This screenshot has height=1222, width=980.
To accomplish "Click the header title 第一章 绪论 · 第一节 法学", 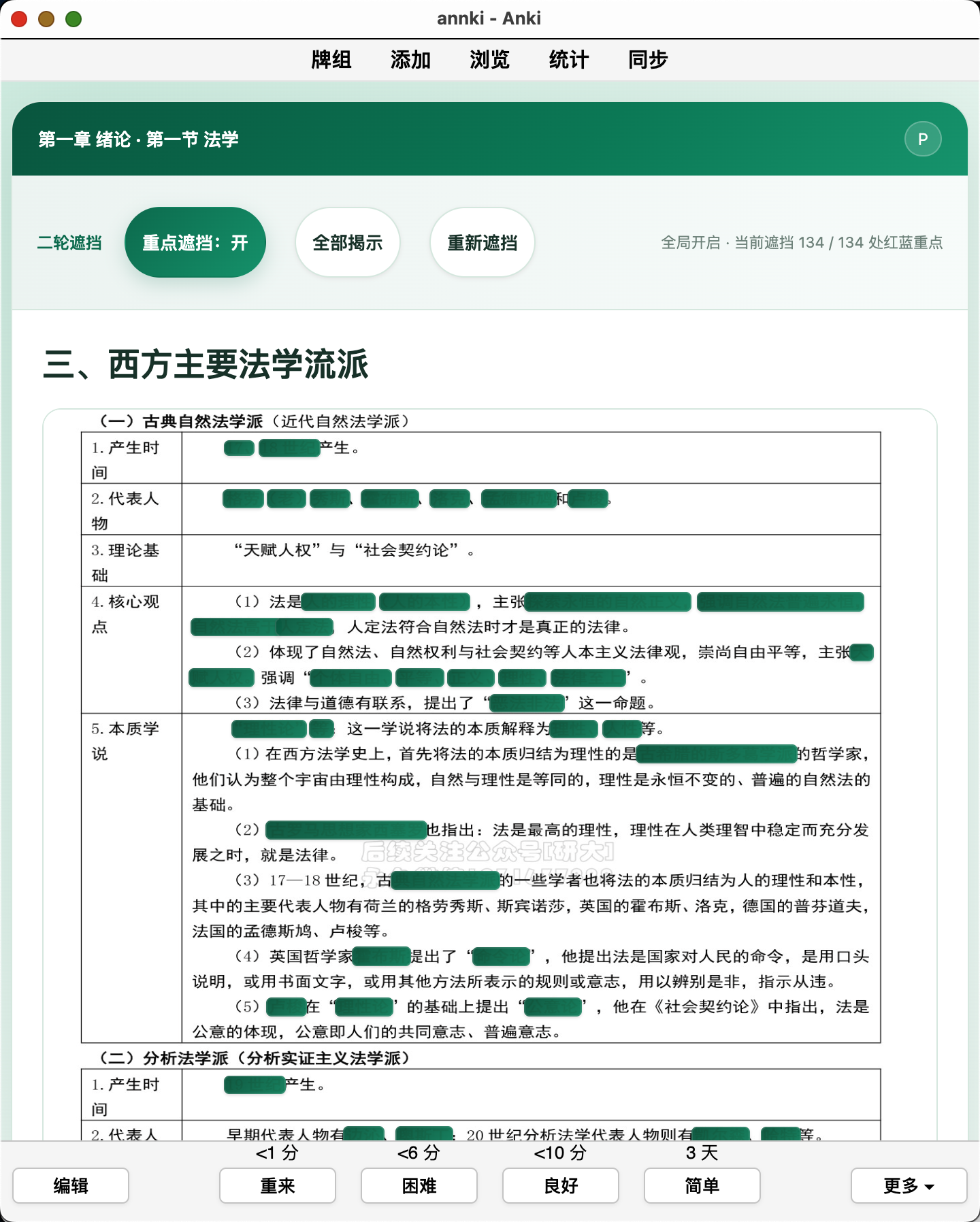I will (x=138, y=139).
